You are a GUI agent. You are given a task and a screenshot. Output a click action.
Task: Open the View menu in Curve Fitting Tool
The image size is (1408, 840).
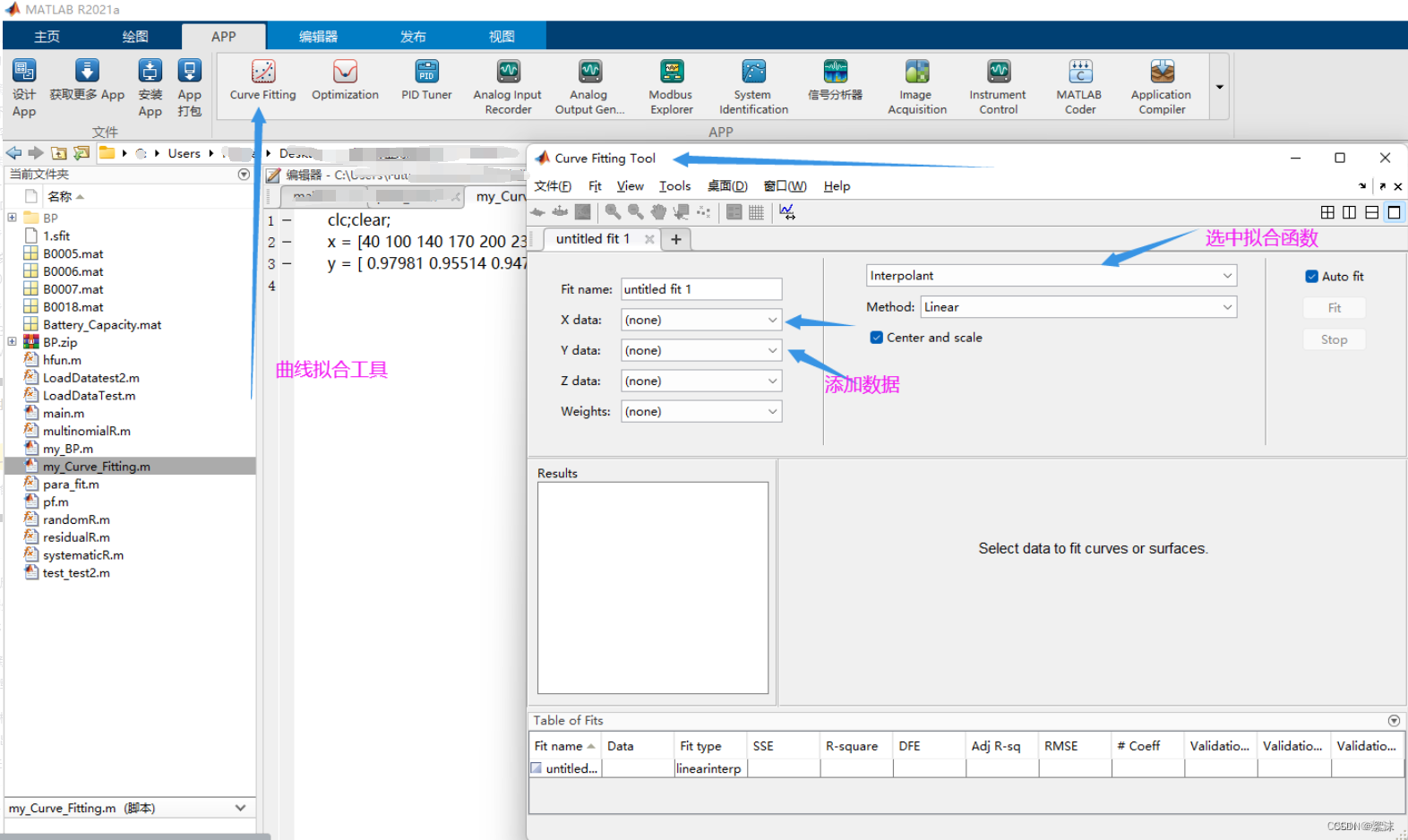tap(630, 186)
